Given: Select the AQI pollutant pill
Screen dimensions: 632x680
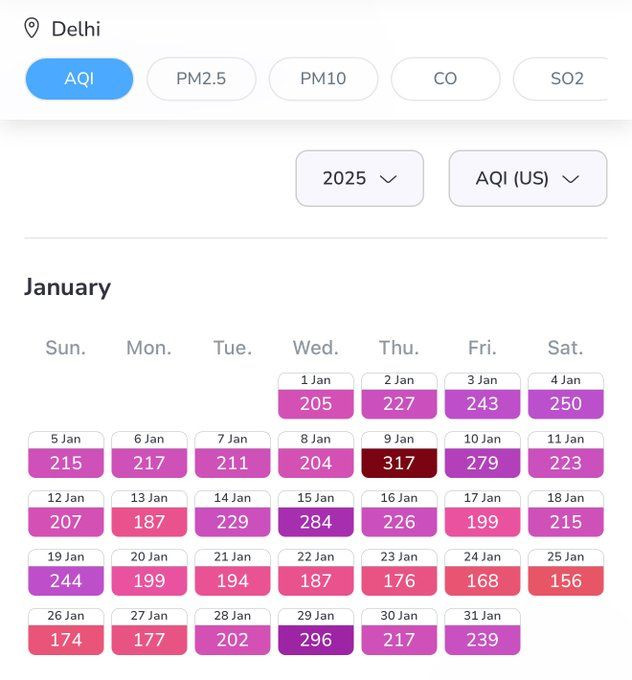Looking at the screenshot, I should tap(79, 79).
